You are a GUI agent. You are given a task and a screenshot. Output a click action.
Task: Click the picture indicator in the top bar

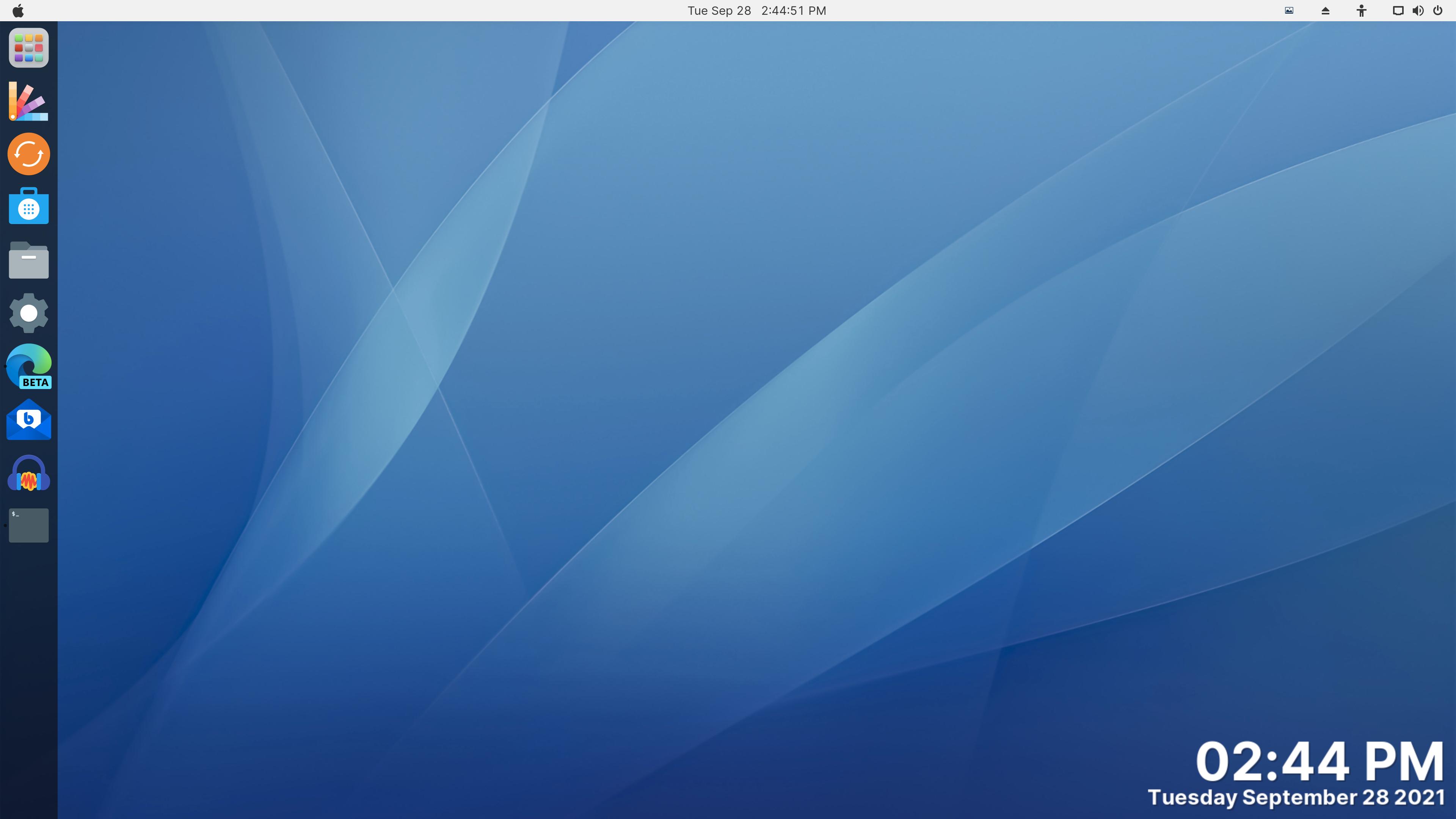coord(1289,10)
